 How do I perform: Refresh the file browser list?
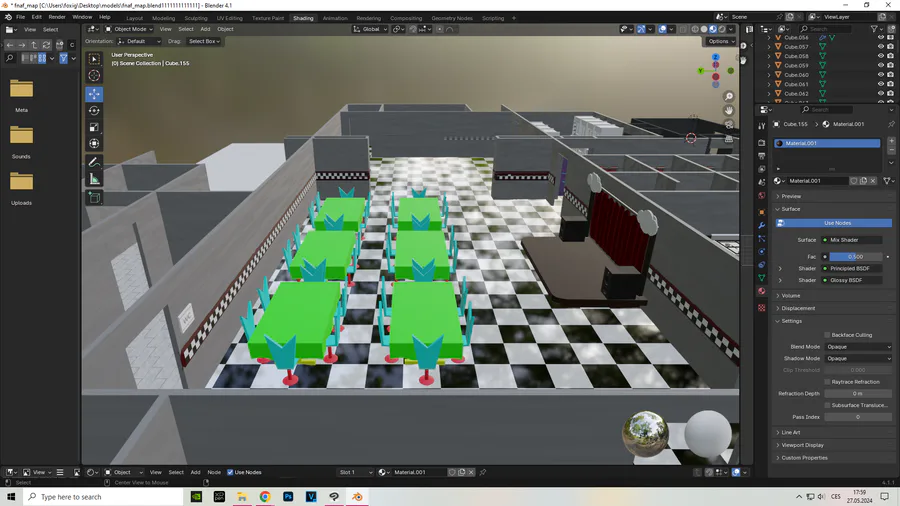point(46,45)
